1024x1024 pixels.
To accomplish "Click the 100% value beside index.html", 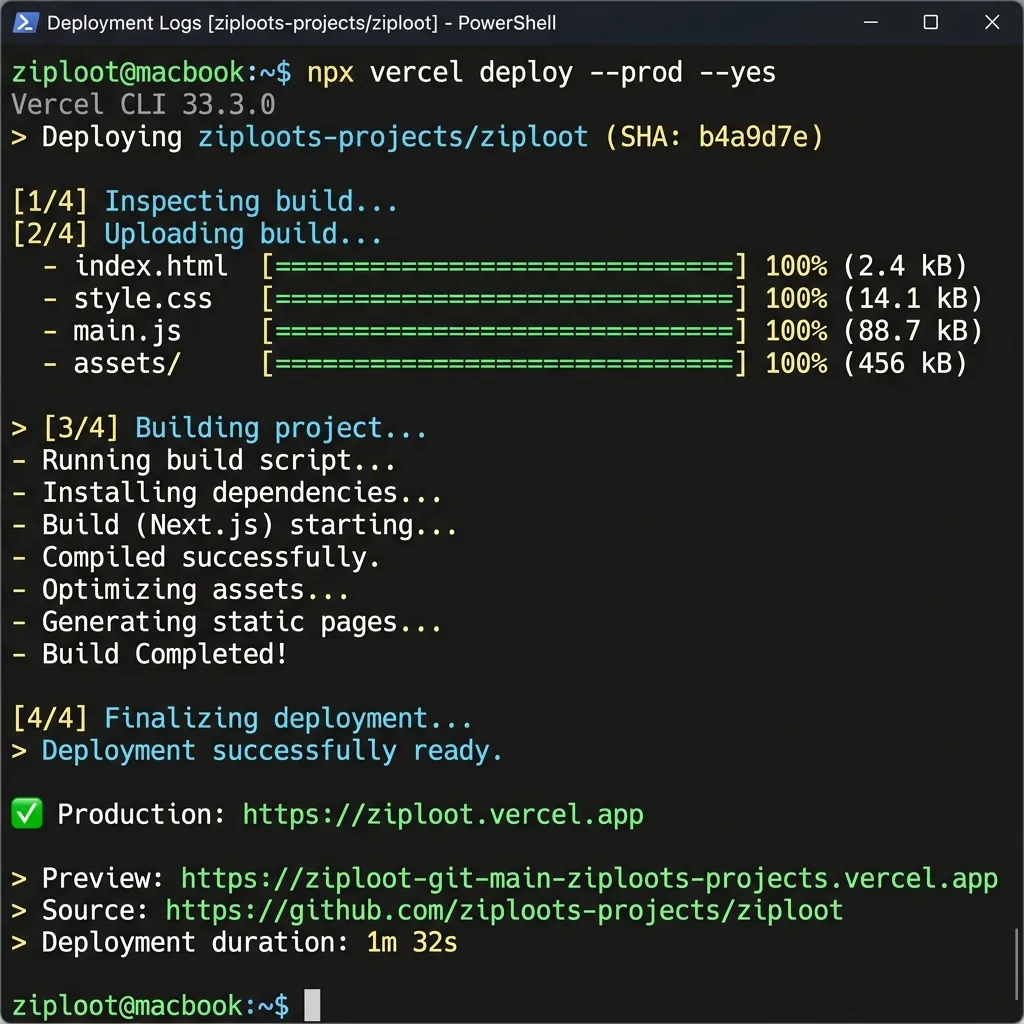I will coord(796,266).
